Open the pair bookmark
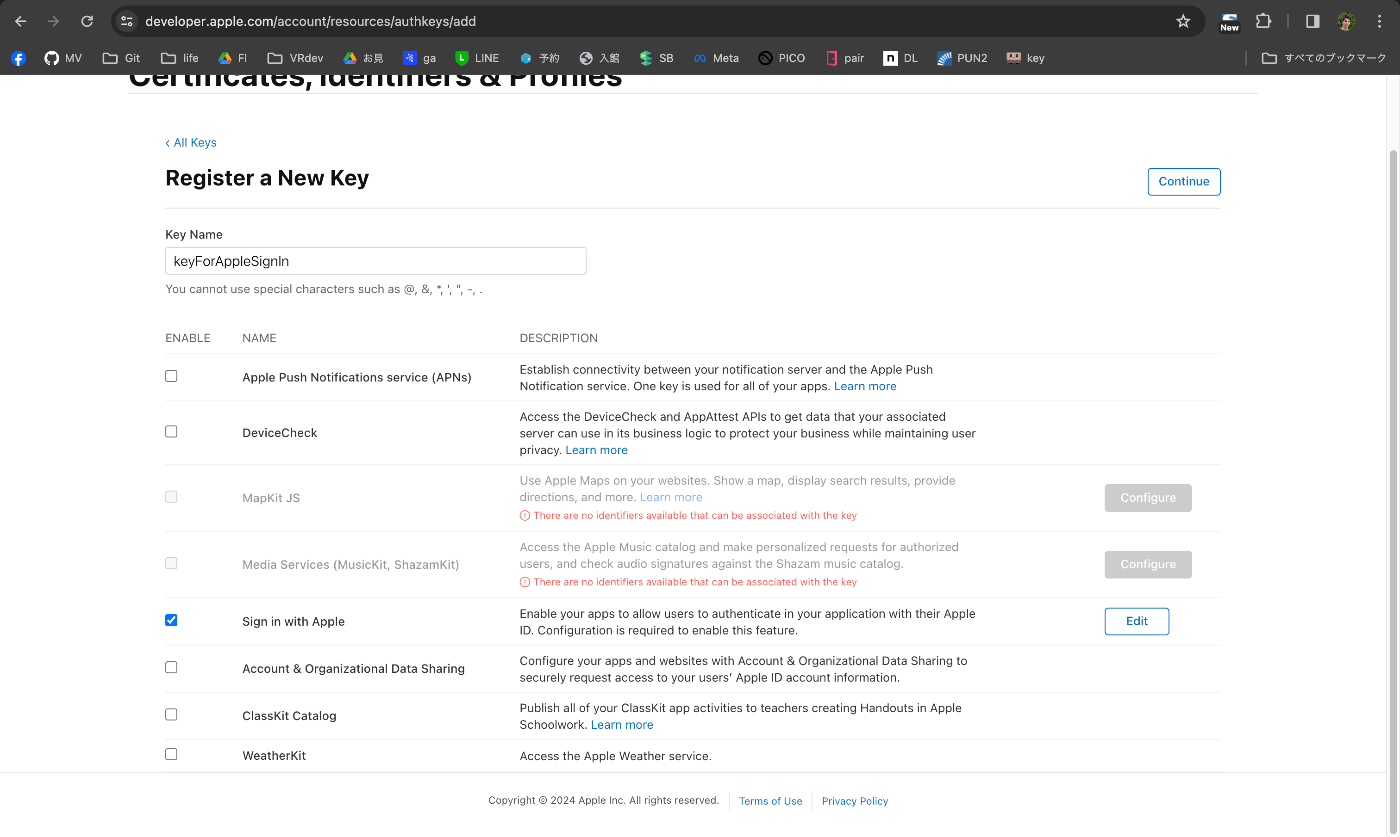The width and height of the screenshot is (1400, 837). tap(844, 58)
